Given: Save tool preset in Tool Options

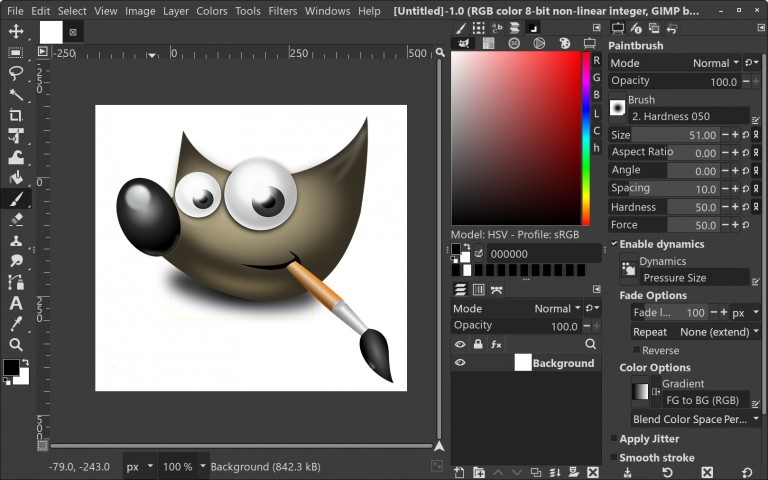Looking at the screenshot, I should tap(627, 473).
